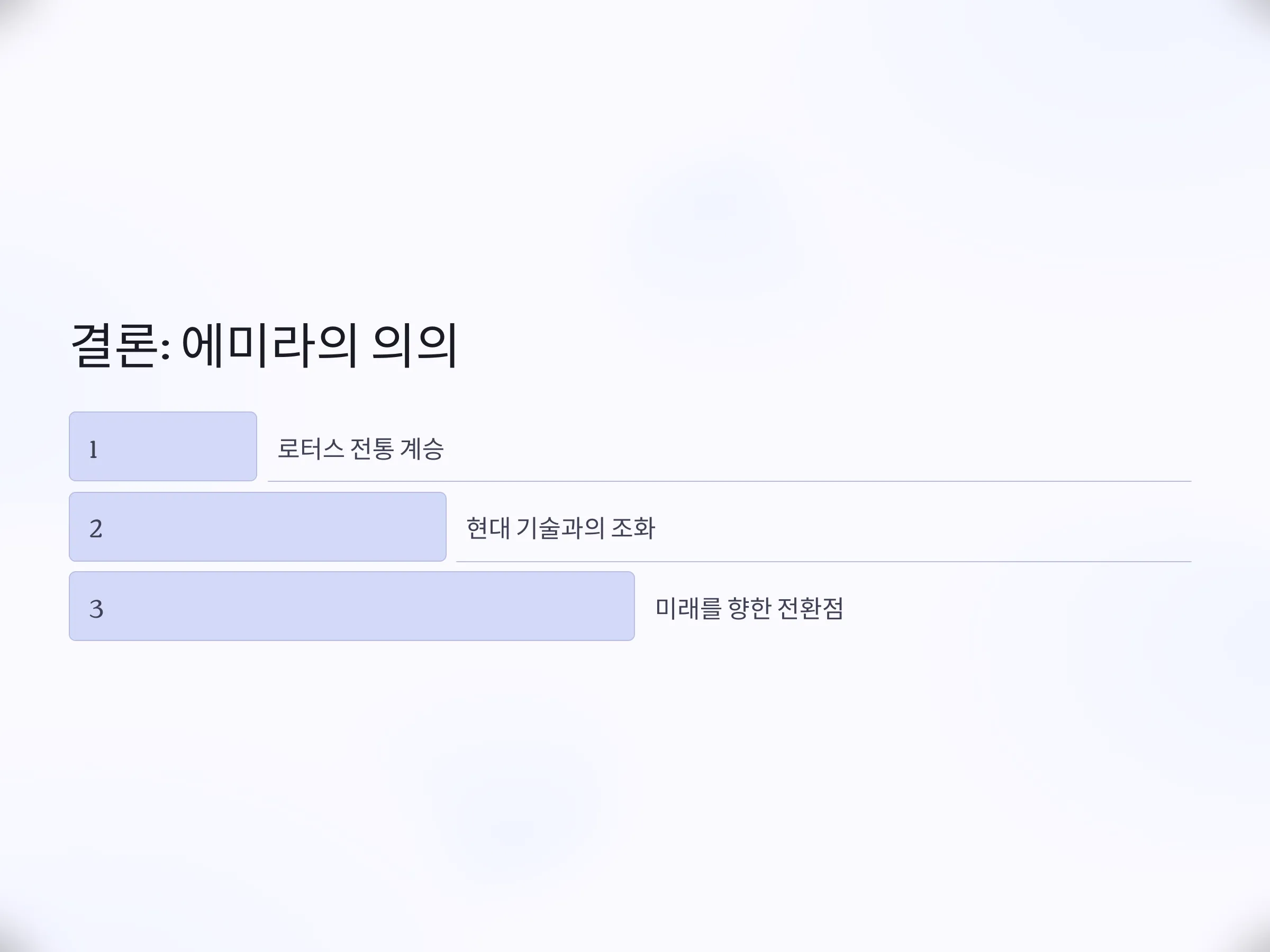The image size is (1270, 952).
Task: Select the slide title '결론: 에미라의 의의'
Action: (x=264, y=345)
